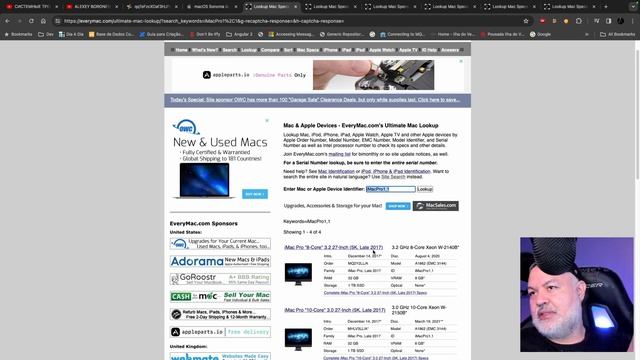Click the page vertical scrollbar
Screen dimensions: 640x360
637,114
